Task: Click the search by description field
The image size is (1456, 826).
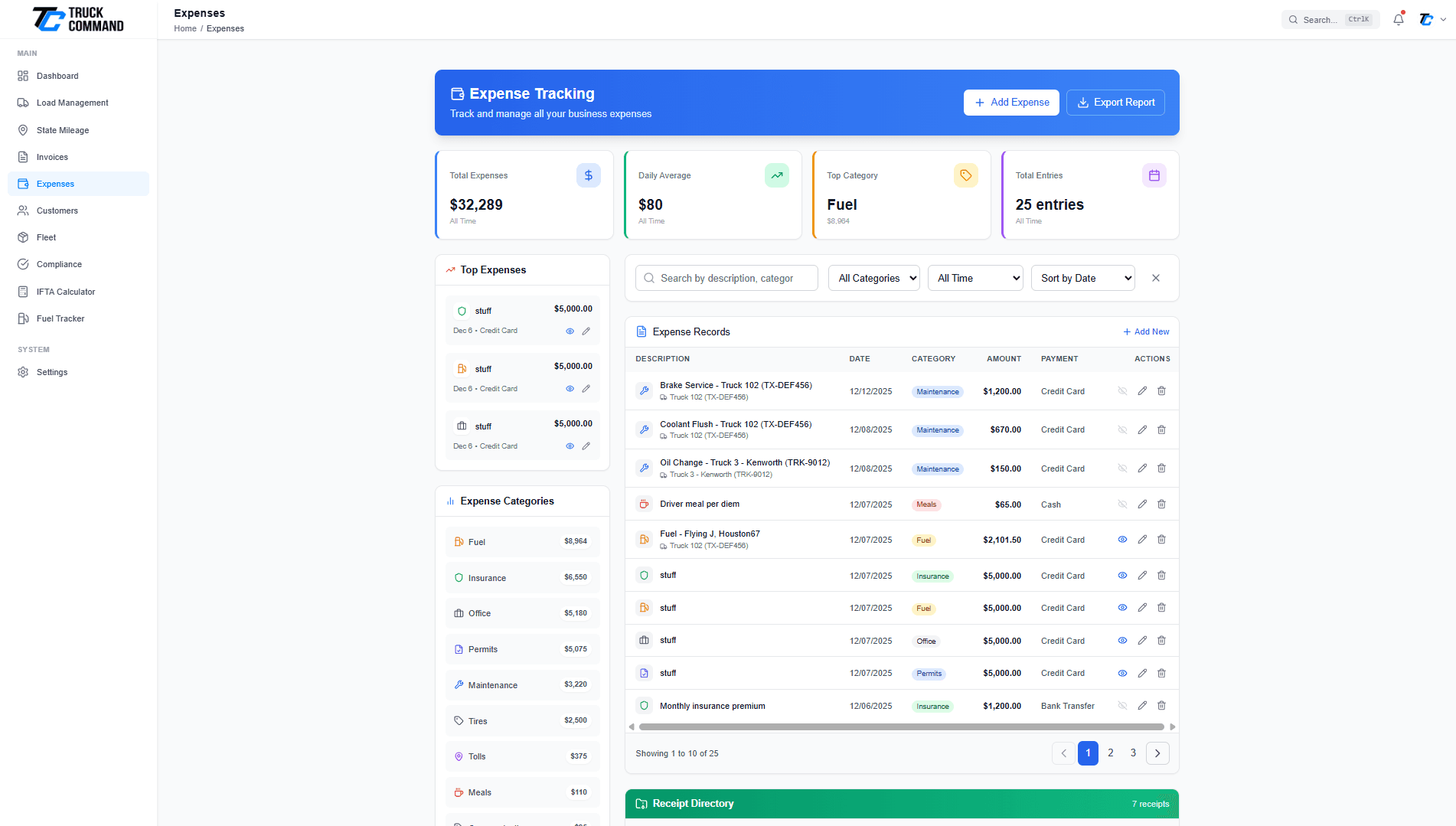Action: click(726, 278)
